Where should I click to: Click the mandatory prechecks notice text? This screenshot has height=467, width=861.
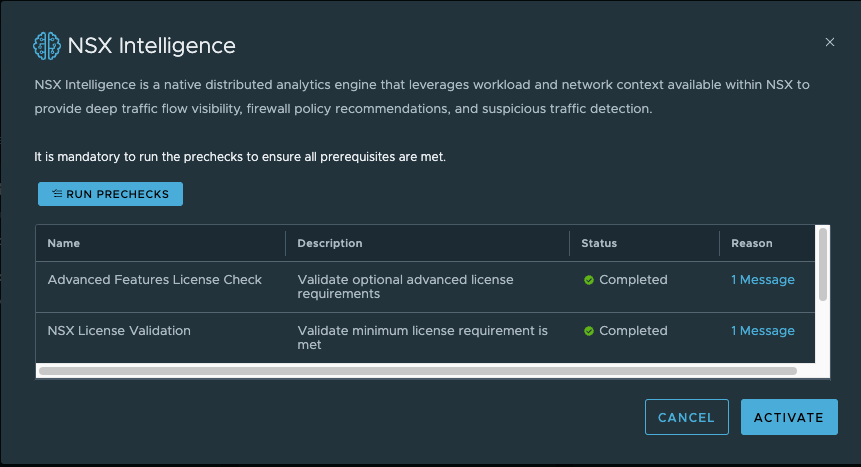240,157
